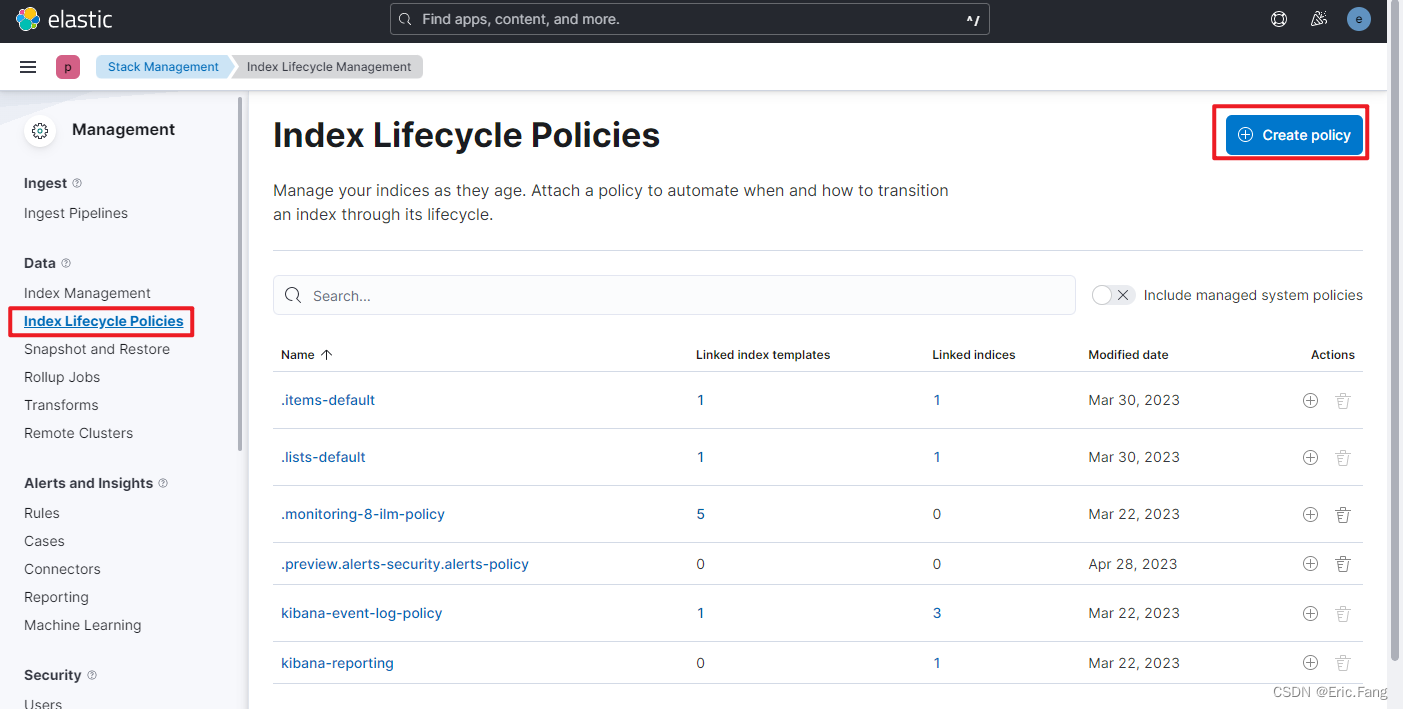
Task: Open the help menu
Action: click(1279, 18)
